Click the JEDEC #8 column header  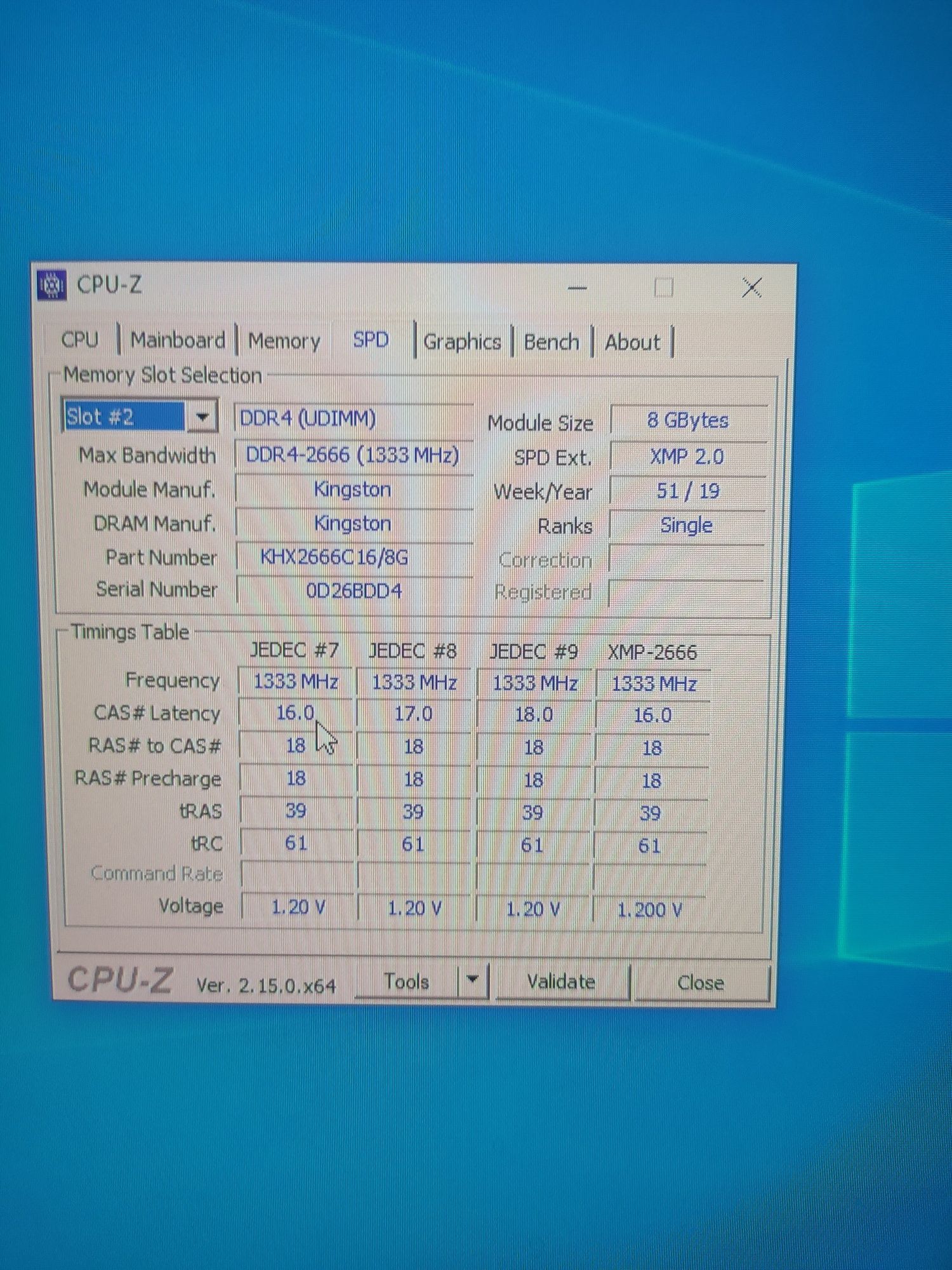coord(413,652)
